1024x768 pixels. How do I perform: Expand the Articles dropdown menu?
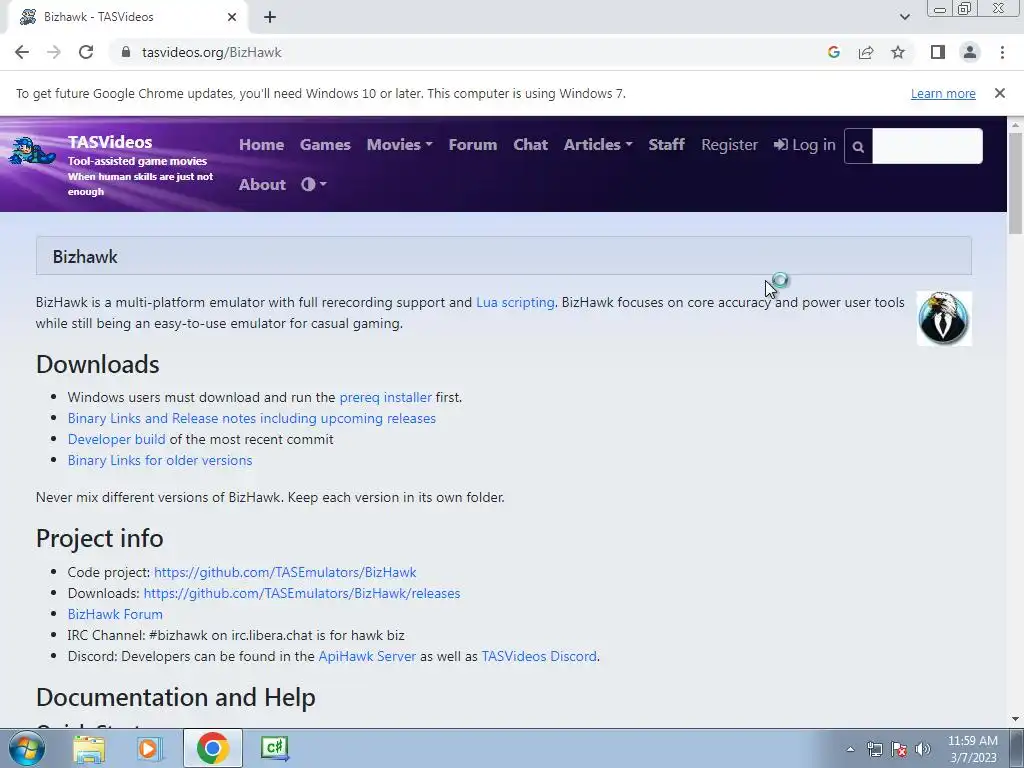(598, 144)
